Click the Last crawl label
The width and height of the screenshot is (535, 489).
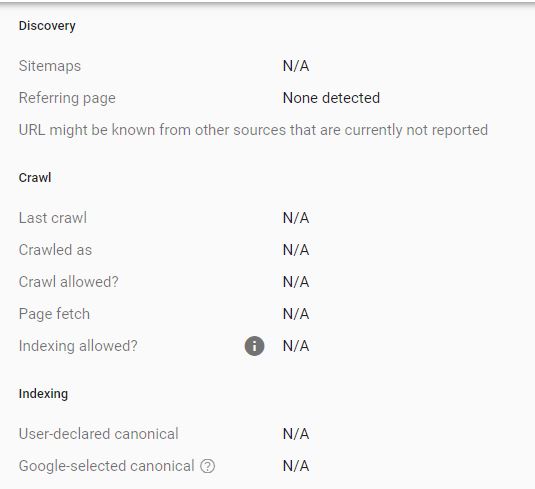tap(53, 218)
